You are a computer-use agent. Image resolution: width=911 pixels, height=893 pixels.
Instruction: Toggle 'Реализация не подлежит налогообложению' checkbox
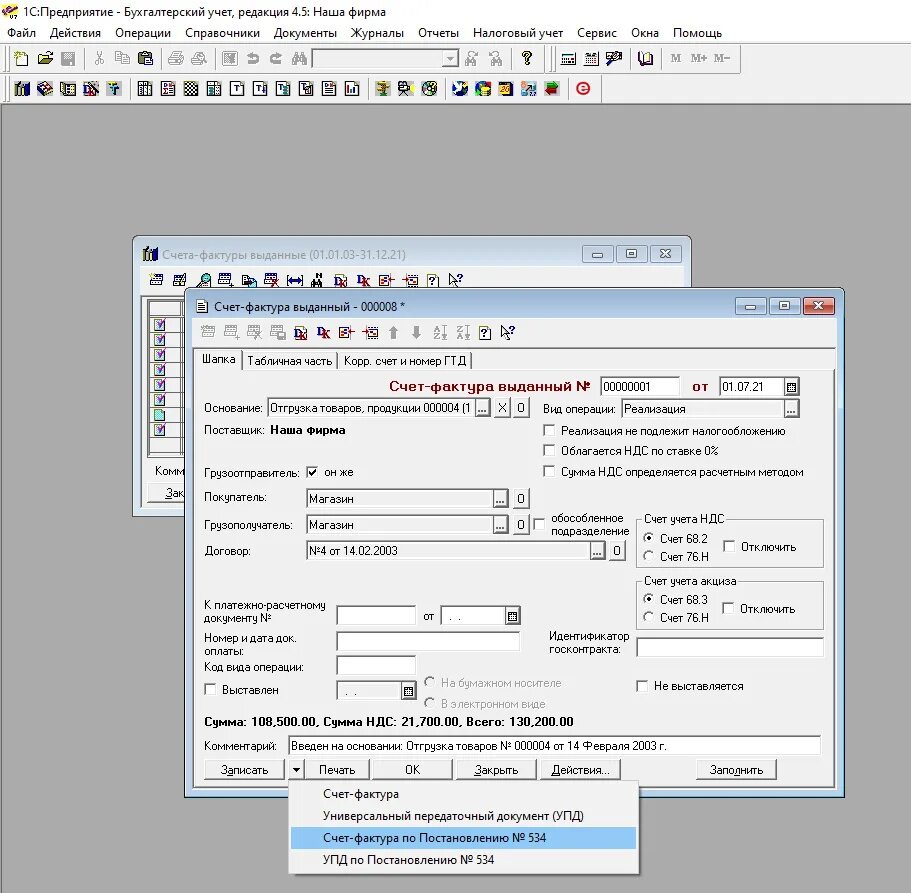point(549,431)
